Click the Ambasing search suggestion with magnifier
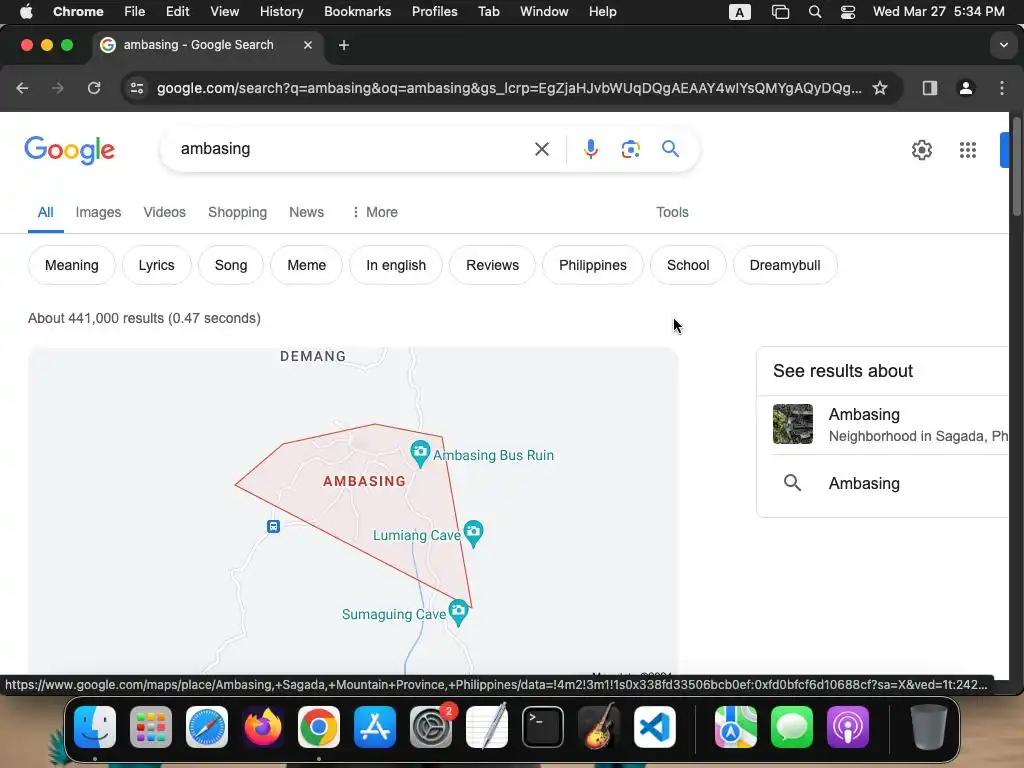This screenshot has height=768, width=1024. tap(883, 483)
